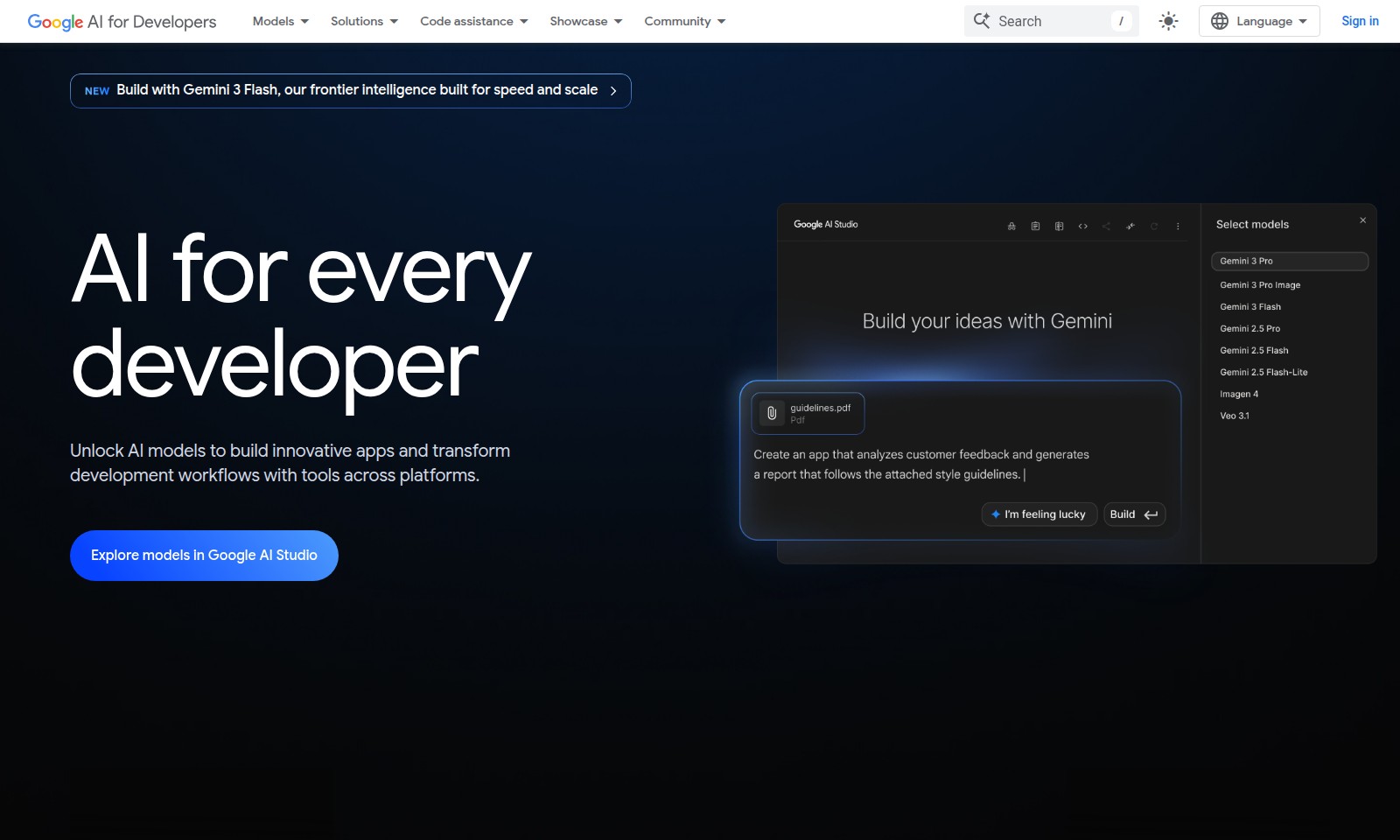Select Gemini 2.5 Flash in the list

click(x=1254, y=351)
